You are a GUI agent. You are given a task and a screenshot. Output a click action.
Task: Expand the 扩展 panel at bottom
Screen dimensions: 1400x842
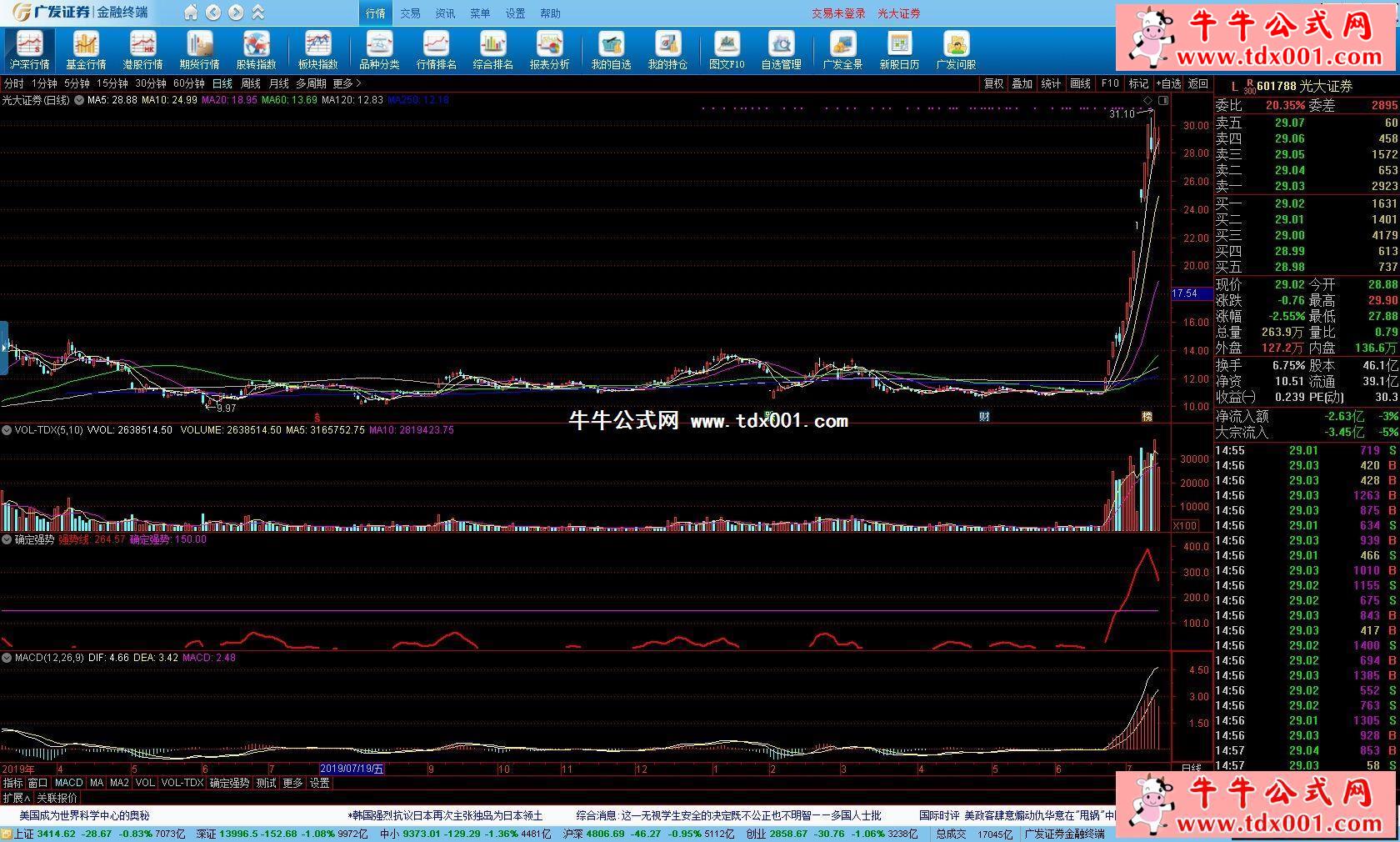coord(16,798)
